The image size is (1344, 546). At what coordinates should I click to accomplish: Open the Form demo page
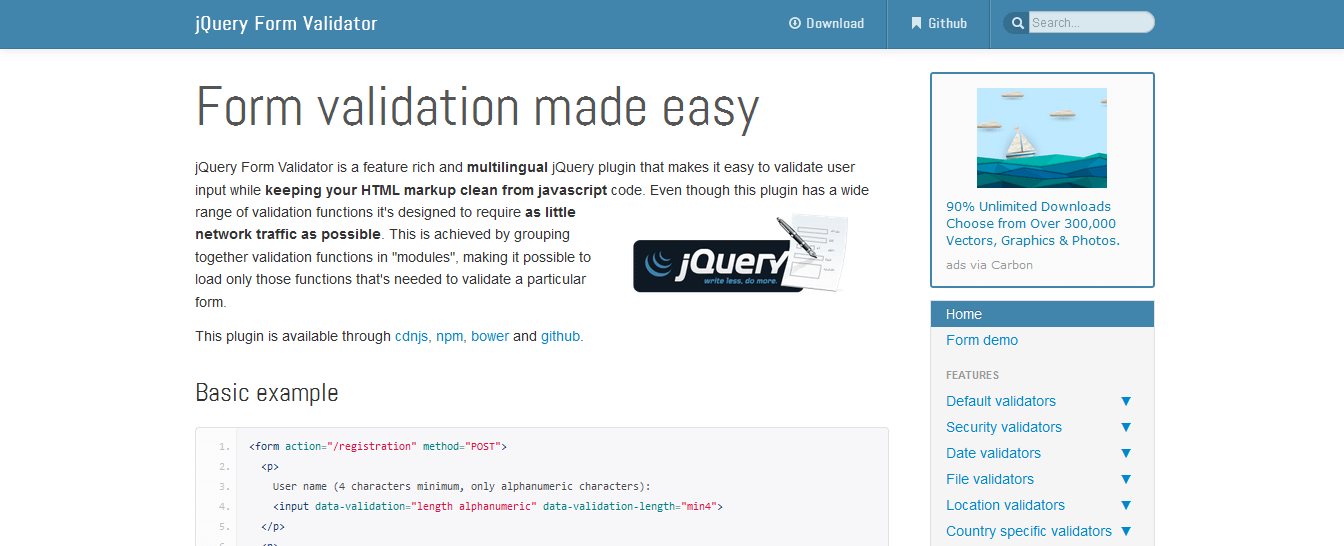click(982, 340)
